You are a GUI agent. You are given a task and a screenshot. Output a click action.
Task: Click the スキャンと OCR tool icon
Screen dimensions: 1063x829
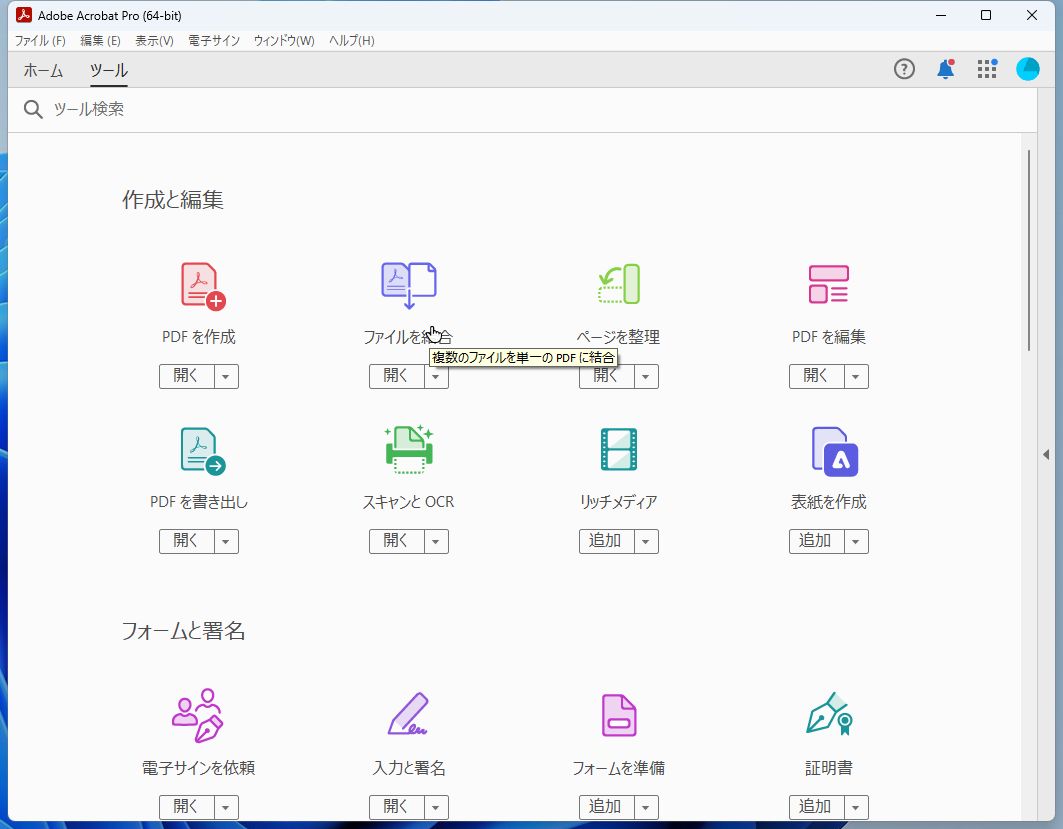(x=408, y=449)
